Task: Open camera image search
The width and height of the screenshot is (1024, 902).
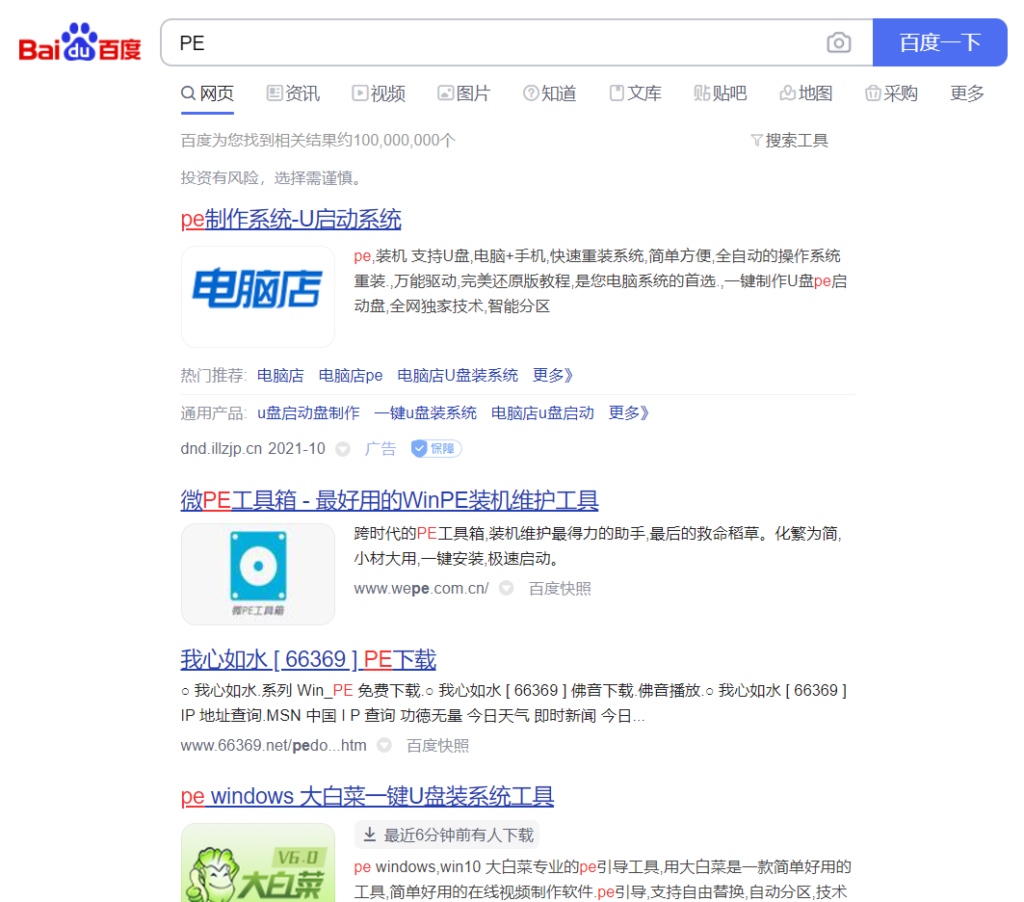Action: [x=839, y=43]
